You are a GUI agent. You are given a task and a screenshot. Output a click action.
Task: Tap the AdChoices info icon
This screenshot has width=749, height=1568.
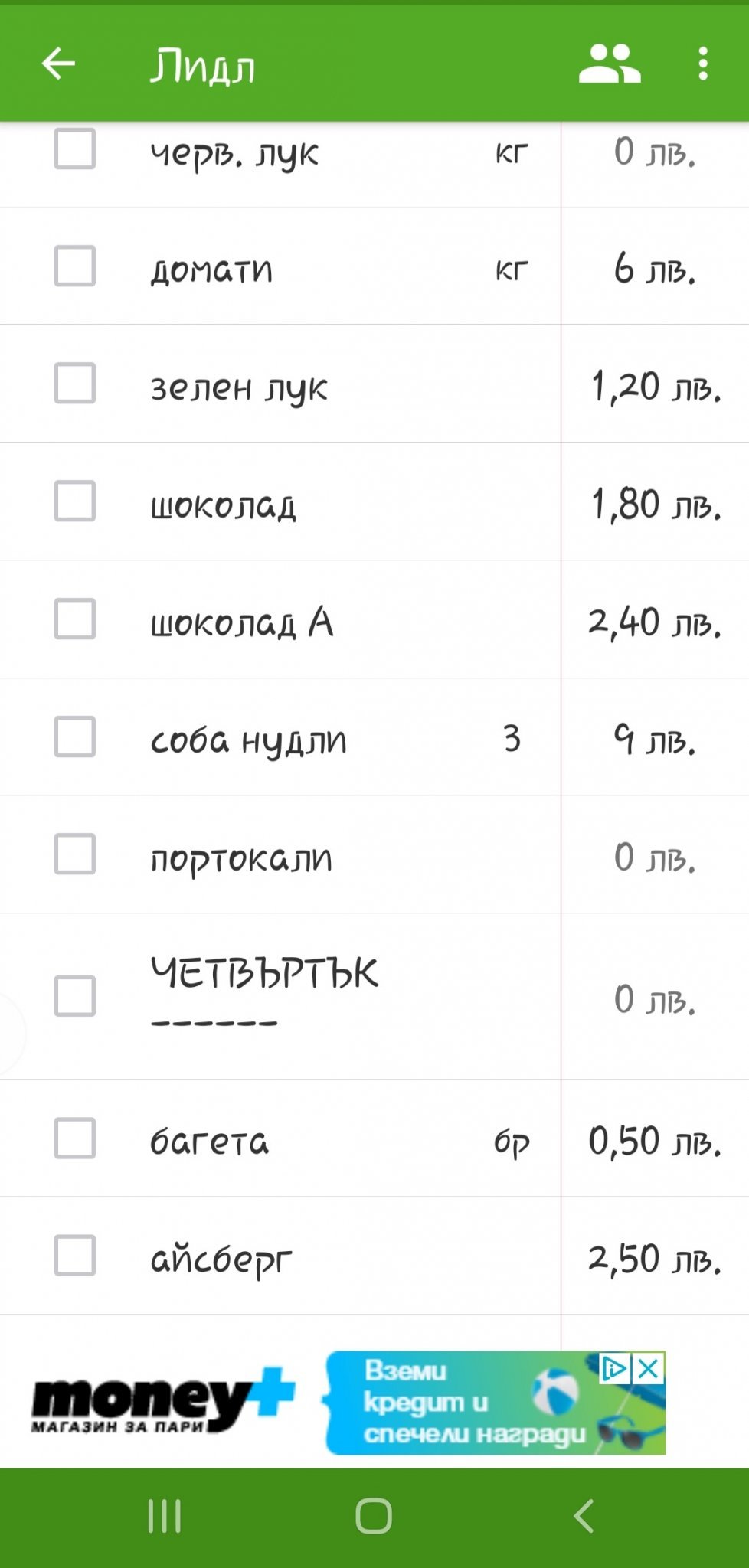click(615, 1369)
